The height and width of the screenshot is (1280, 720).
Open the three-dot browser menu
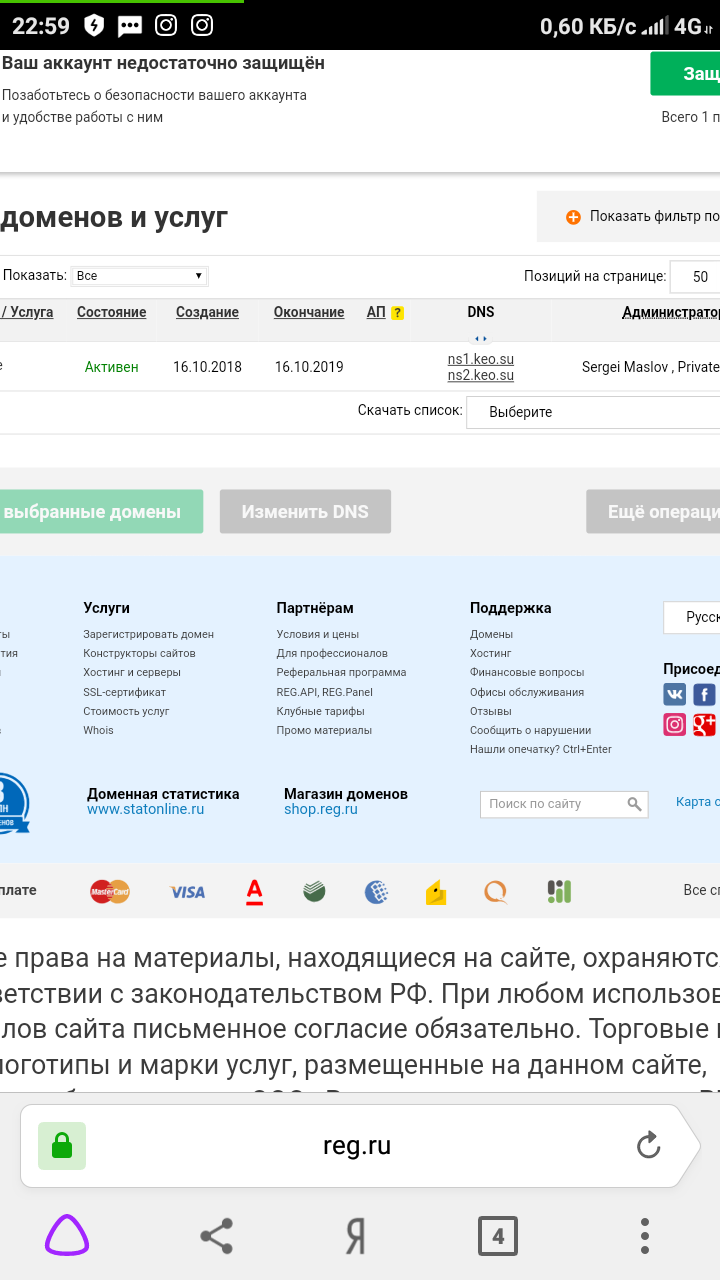[x=645, y=1236]
